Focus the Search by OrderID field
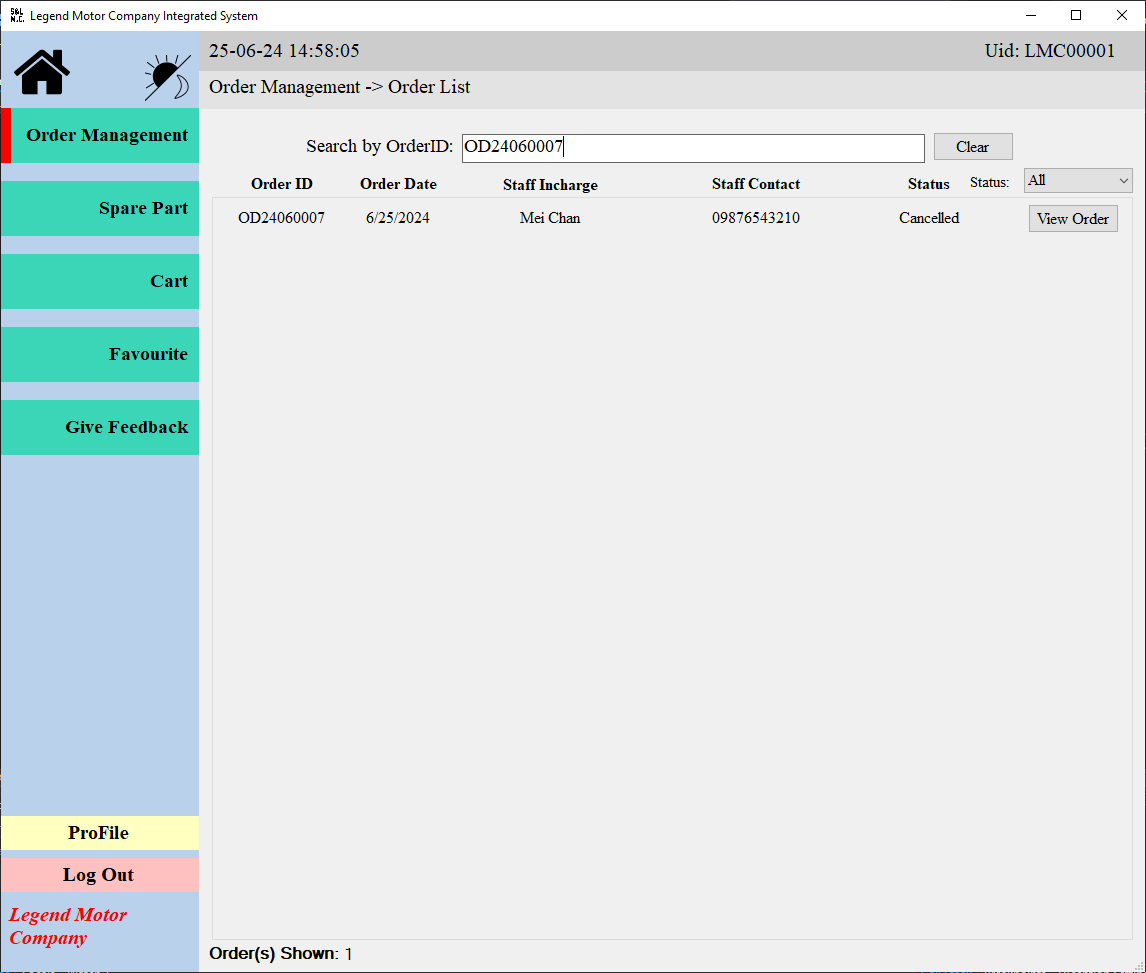This screenshot has height=973, width=1146. [692, 148]
